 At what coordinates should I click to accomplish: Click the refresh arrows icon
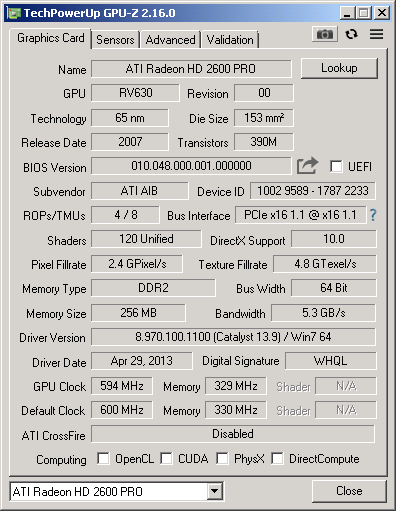tap(351, 34)
